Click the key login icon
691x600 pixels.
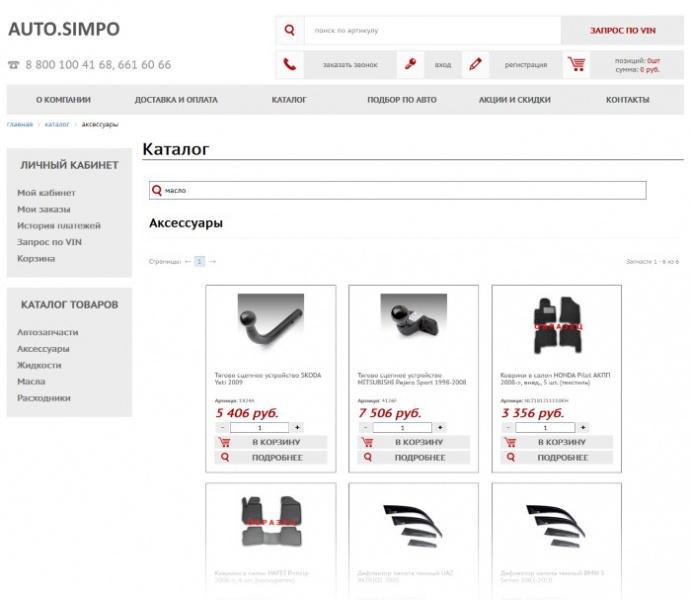click(x=410, y=65)
